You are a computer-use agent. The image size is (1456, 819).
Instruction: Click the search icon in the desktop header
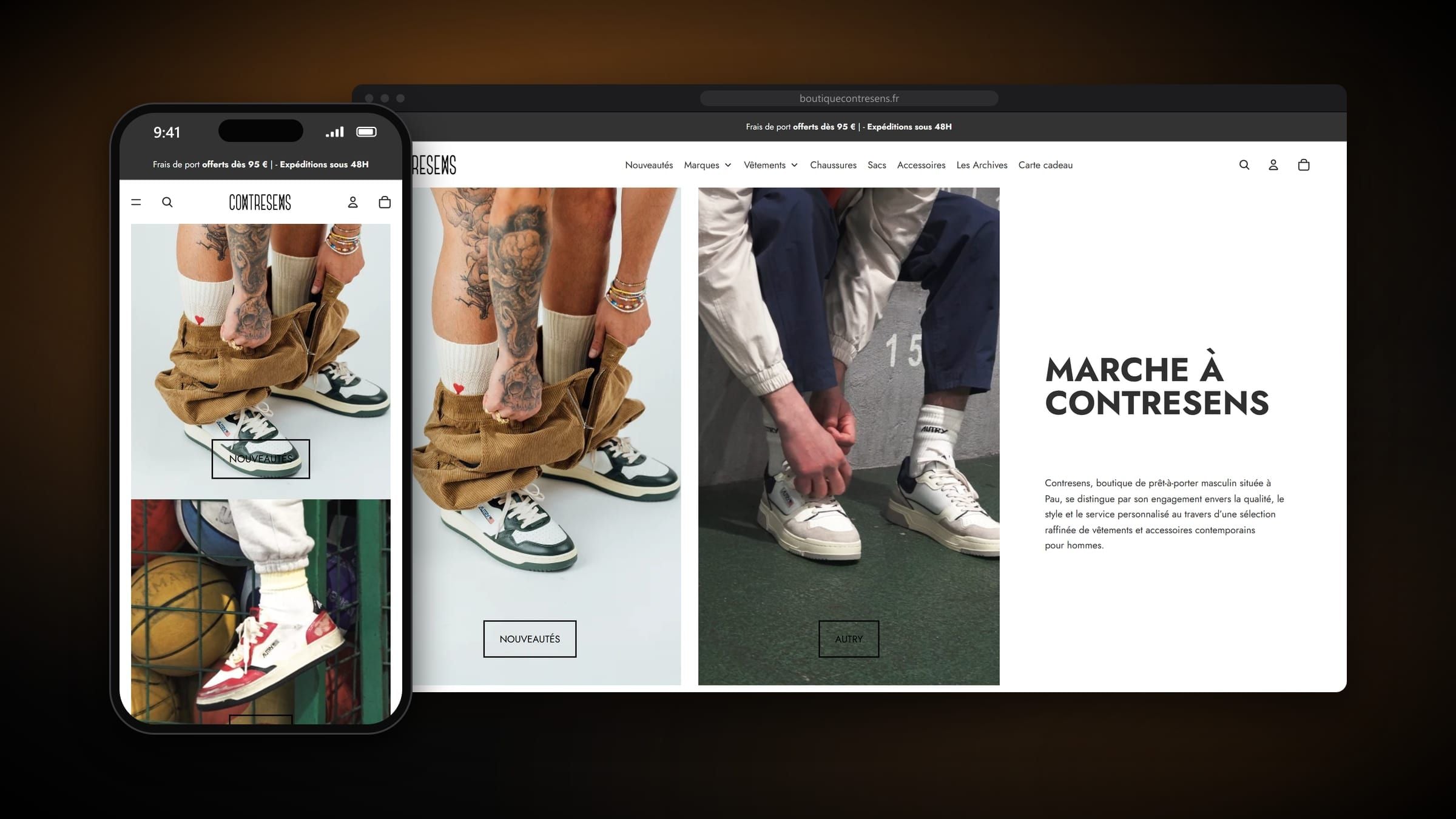pyautogui.click(x=1244, y=165)
